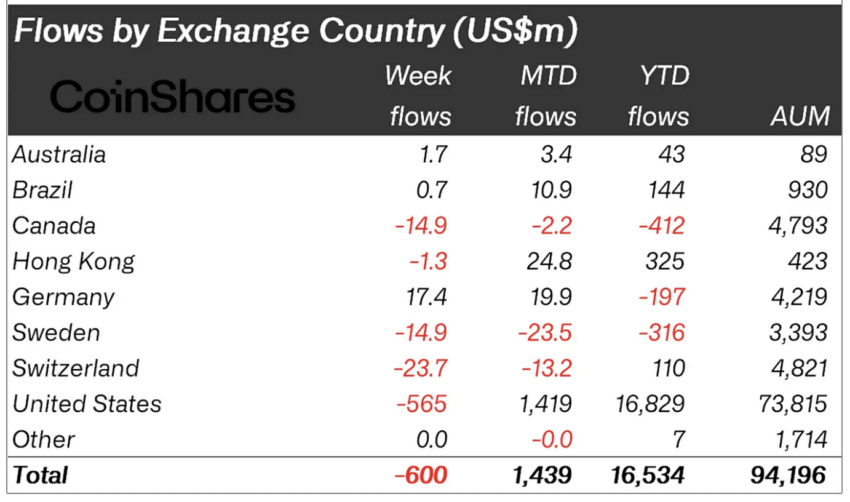
Task: Select the MTD flows column header
Action: pyautogui.click(x=546, y=96)
